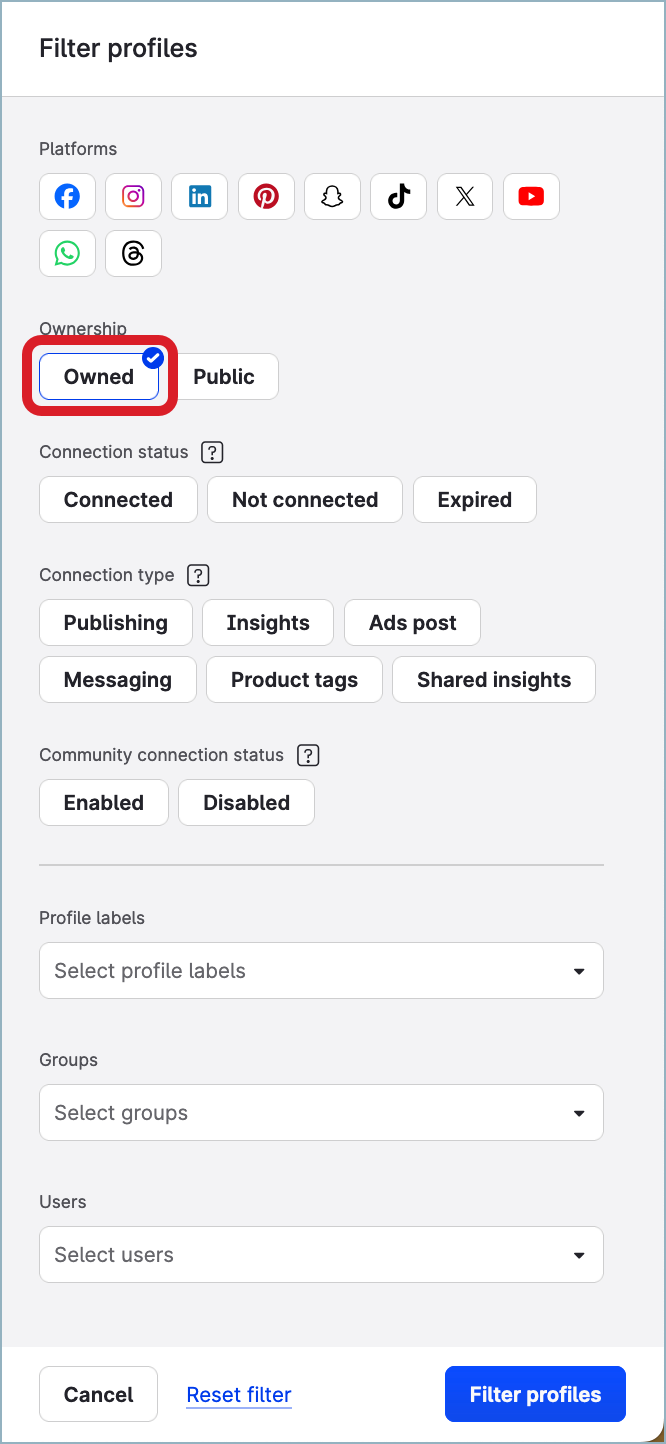Select the Instagram platform icon

pyautogui.click(x=133, y=196)
